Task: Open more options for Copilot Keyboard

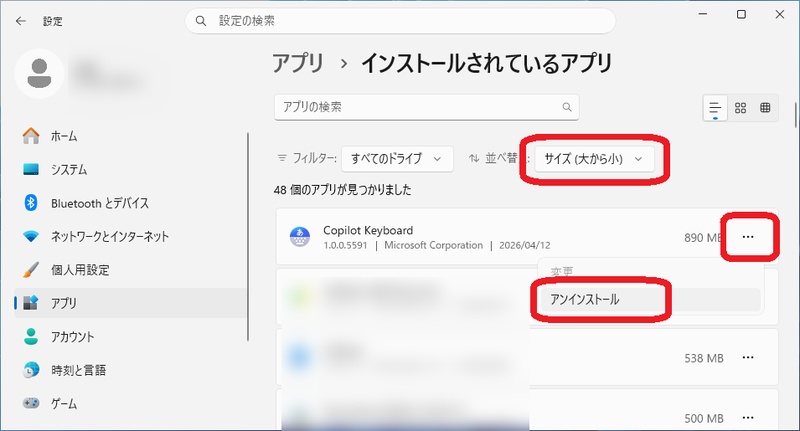Action: (748, 237)
